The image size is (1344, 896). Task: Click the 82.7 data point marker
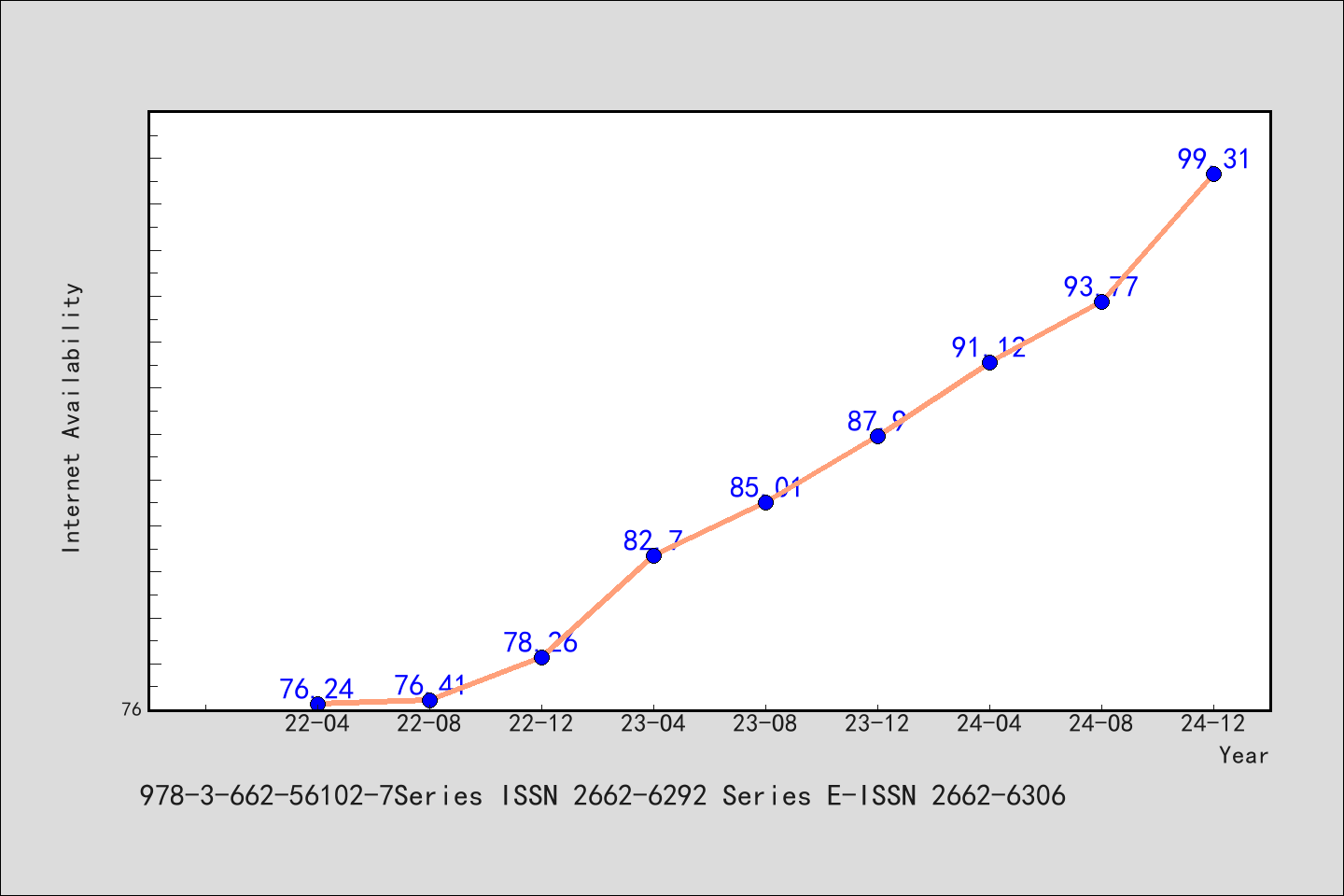click(x=653, y=555)
